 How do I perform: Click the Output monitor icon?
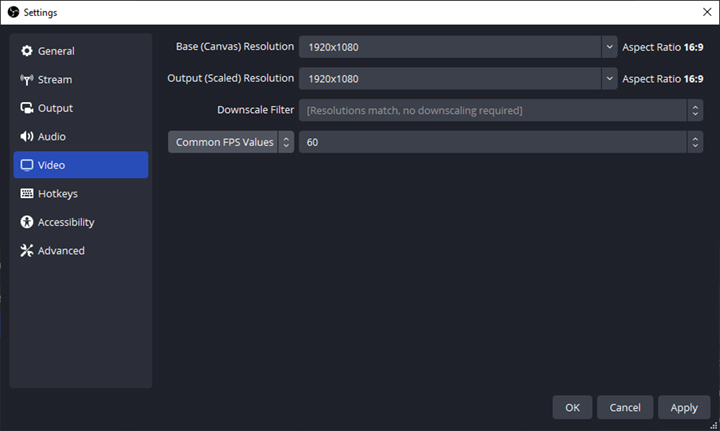[27, 108]
